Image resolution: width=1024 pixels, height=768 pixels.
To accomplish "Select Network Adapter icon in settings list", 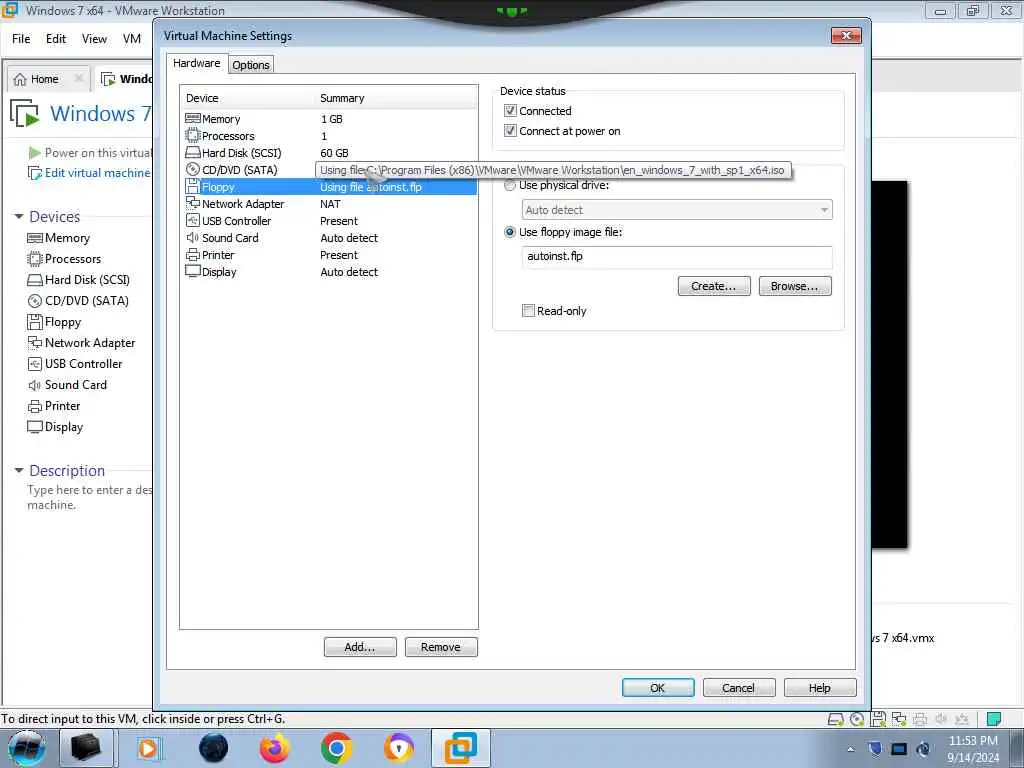I will tap(193, 203).
